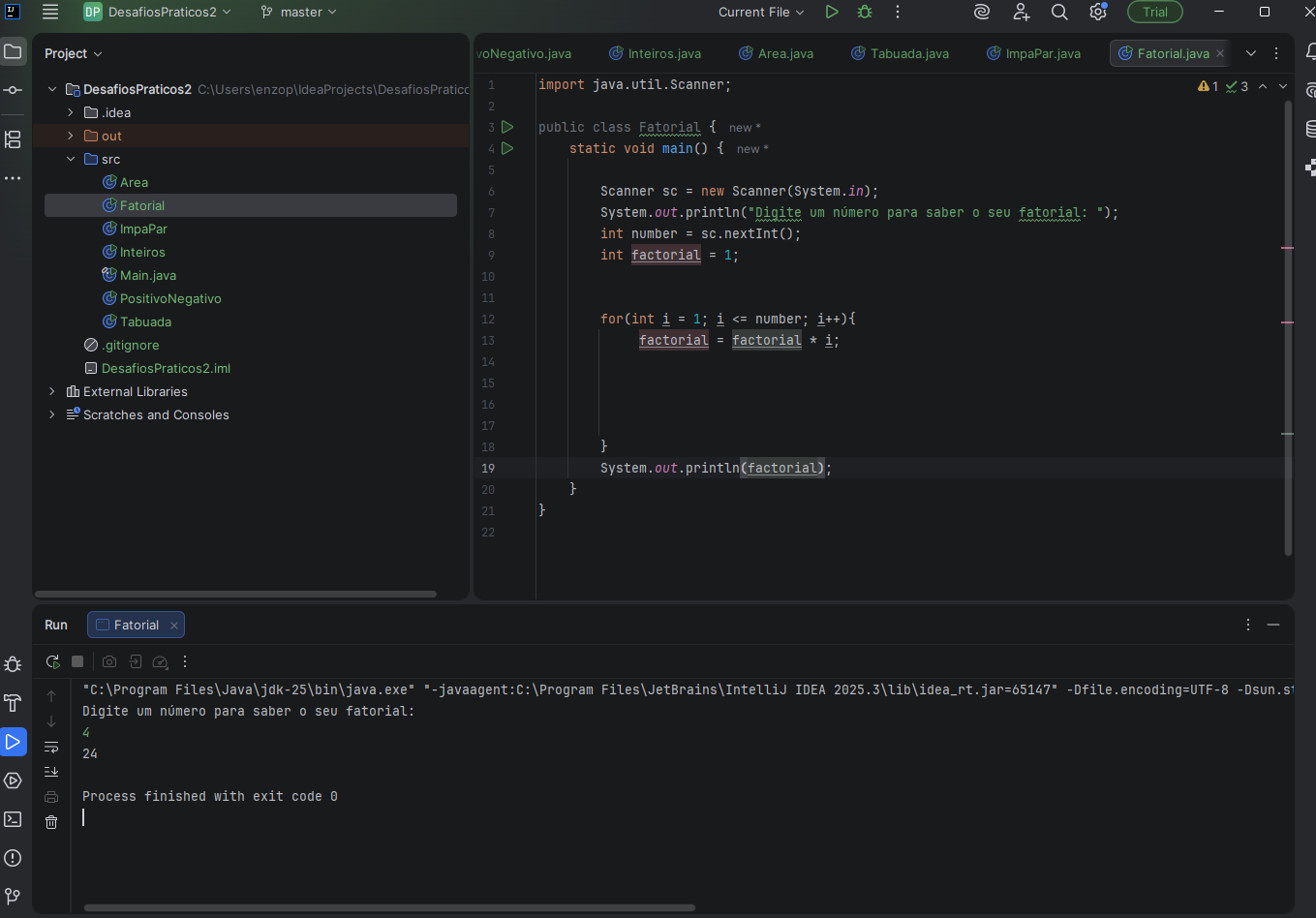Rerun Fatorial in the Run panel
This screenshot has height=918, width=1316.
(x=52, y=661)
